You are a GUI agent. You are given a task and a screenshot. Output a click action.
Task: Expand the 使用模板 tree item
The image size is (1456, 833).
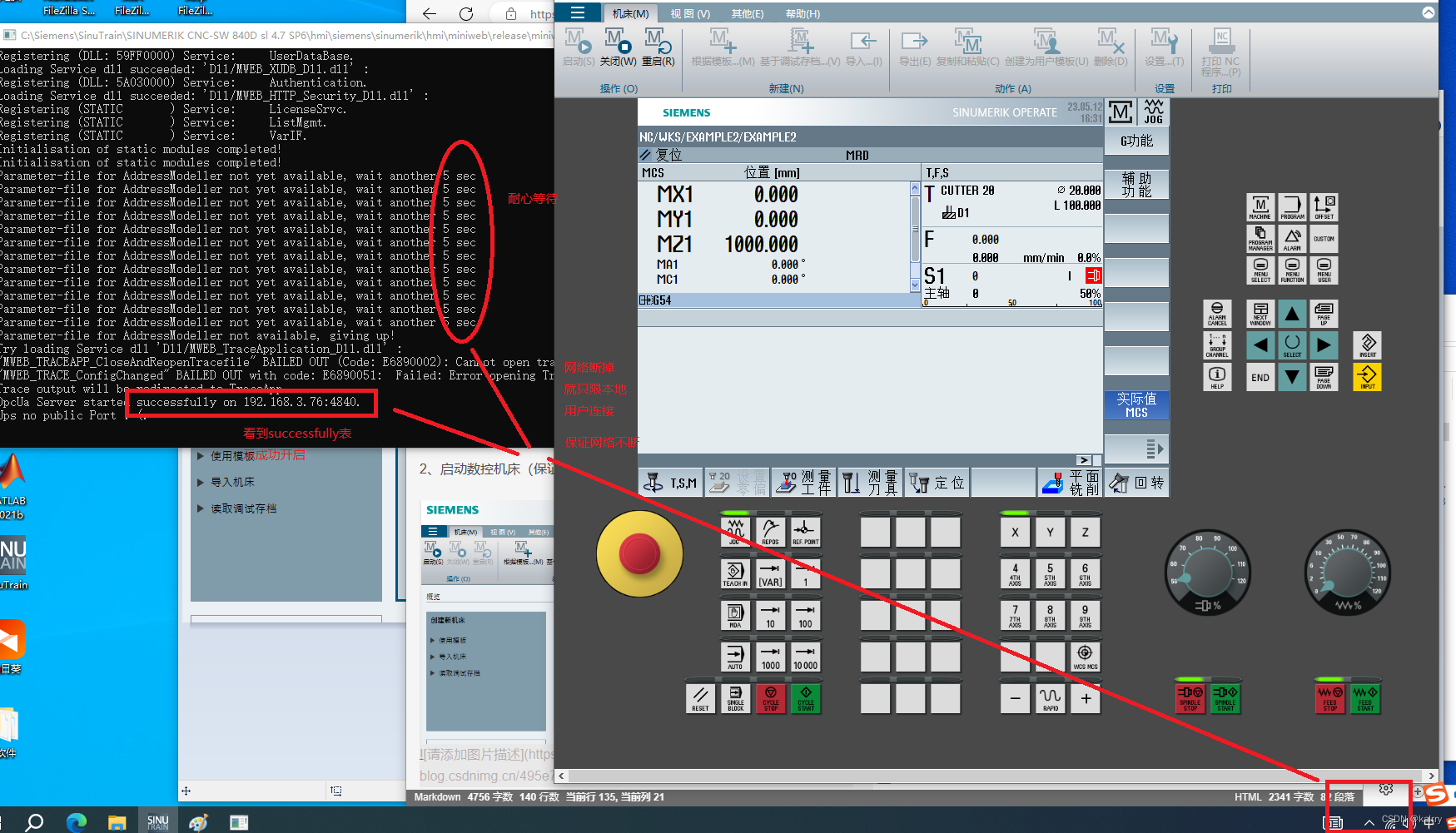click(201, 456)
